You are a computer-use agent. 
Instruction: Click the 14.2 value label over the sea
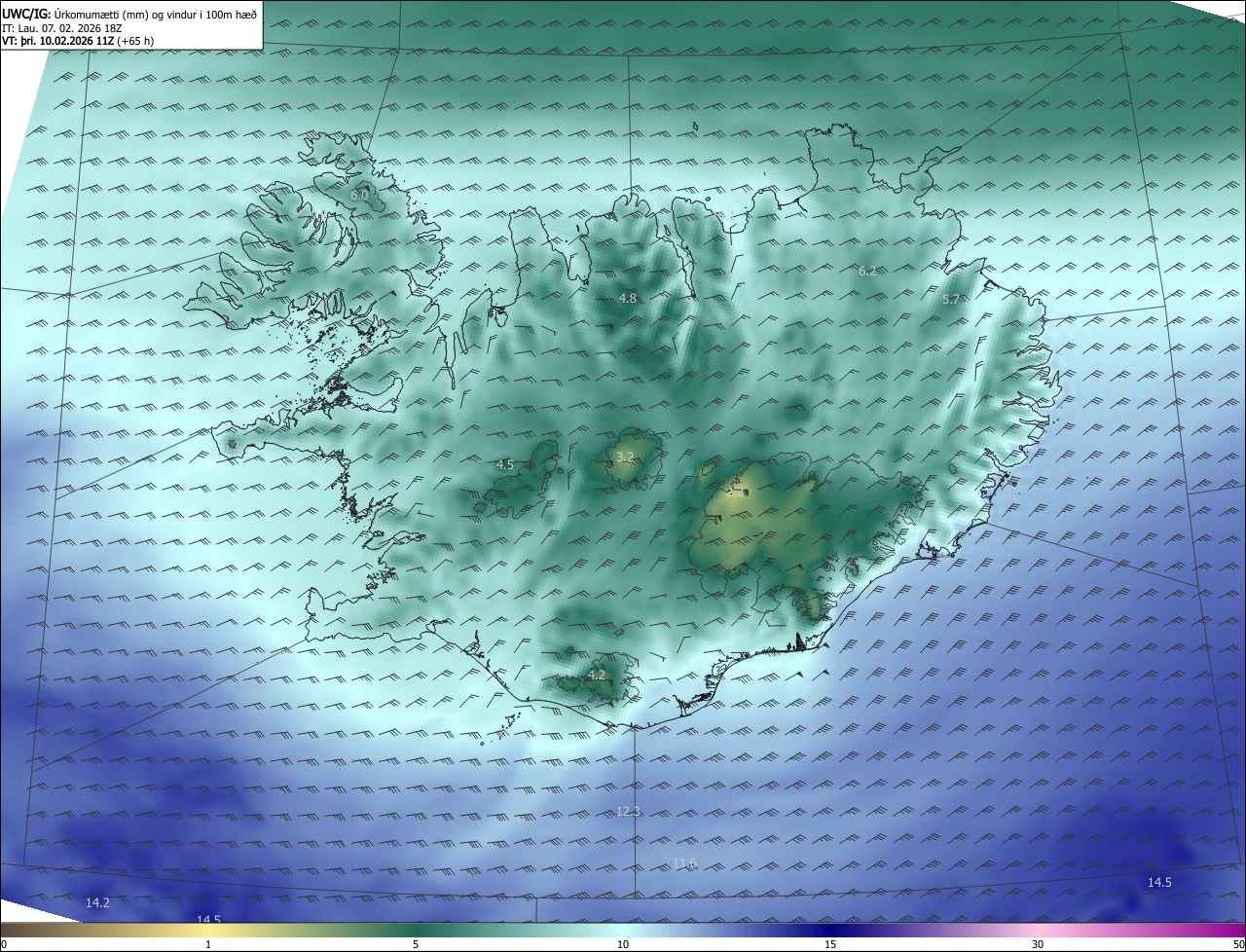coord(97,902)
